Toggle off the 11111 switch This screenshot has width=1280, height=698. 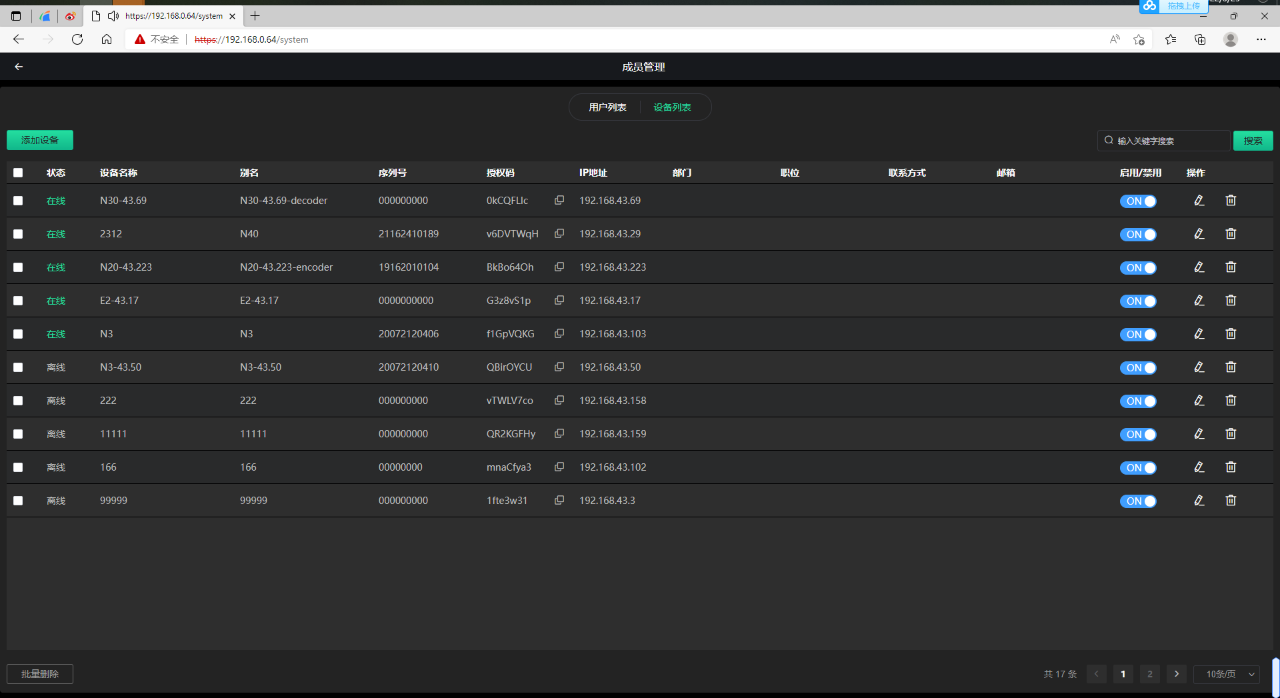coord(1138,434)
